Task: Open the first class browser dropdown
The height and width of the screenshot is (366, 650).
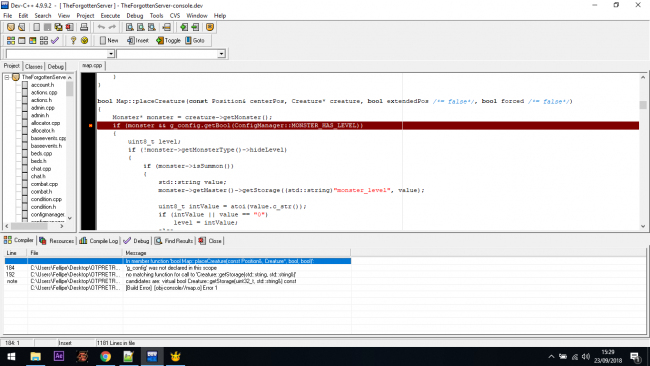Action: [x=111, y=54]
